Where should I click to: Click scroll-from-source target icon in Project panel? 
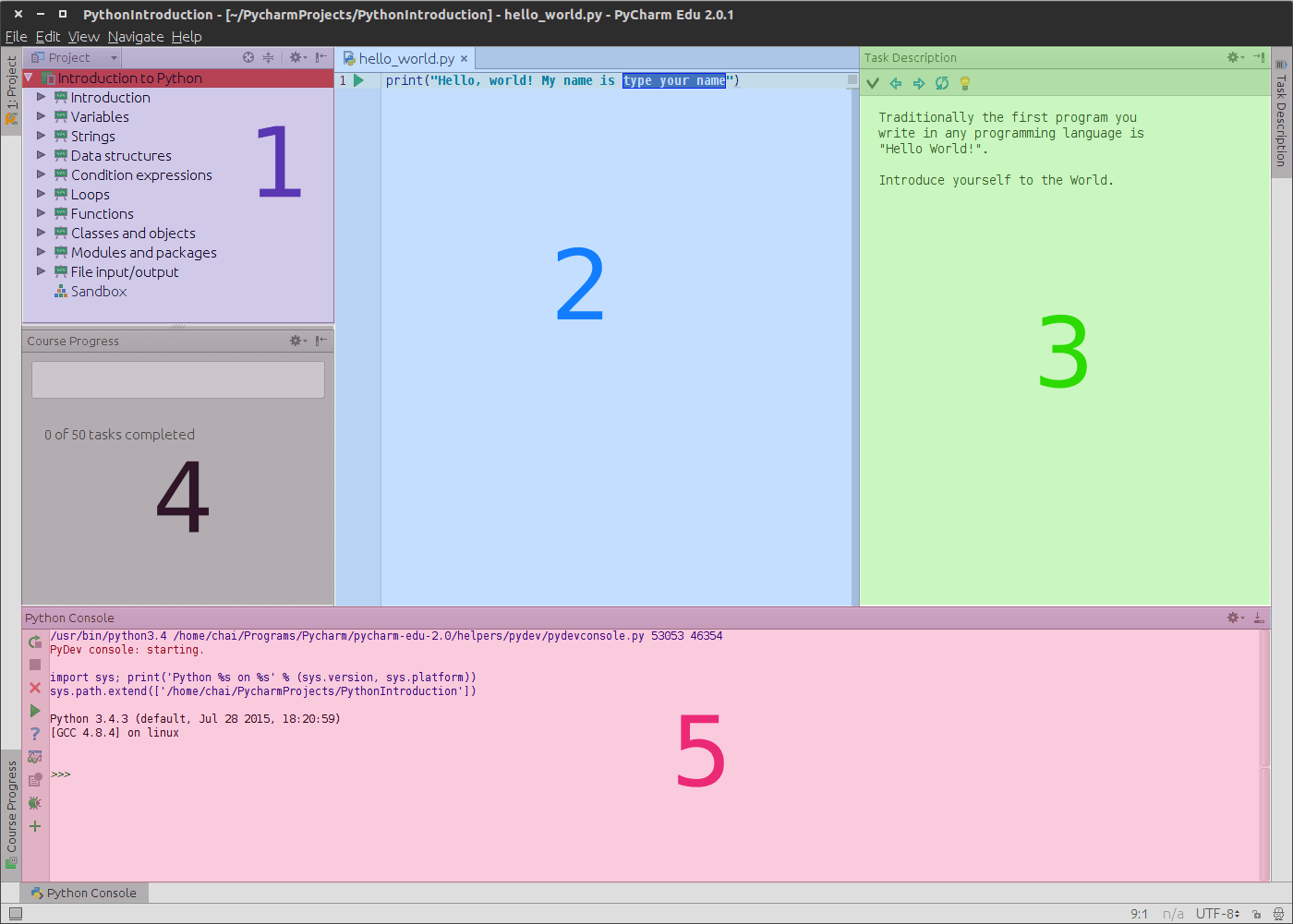tap(248, 57)
